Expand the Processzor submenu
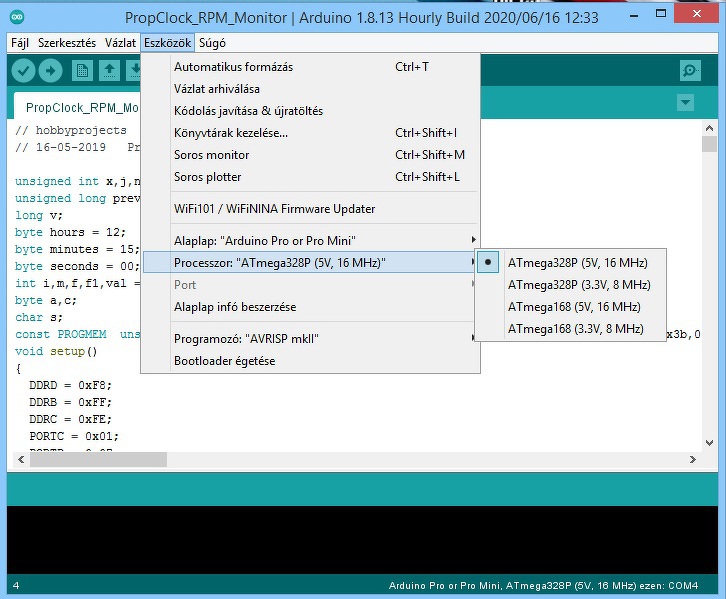The width and height of the screenshot is (726, 599). coord(310,263)
